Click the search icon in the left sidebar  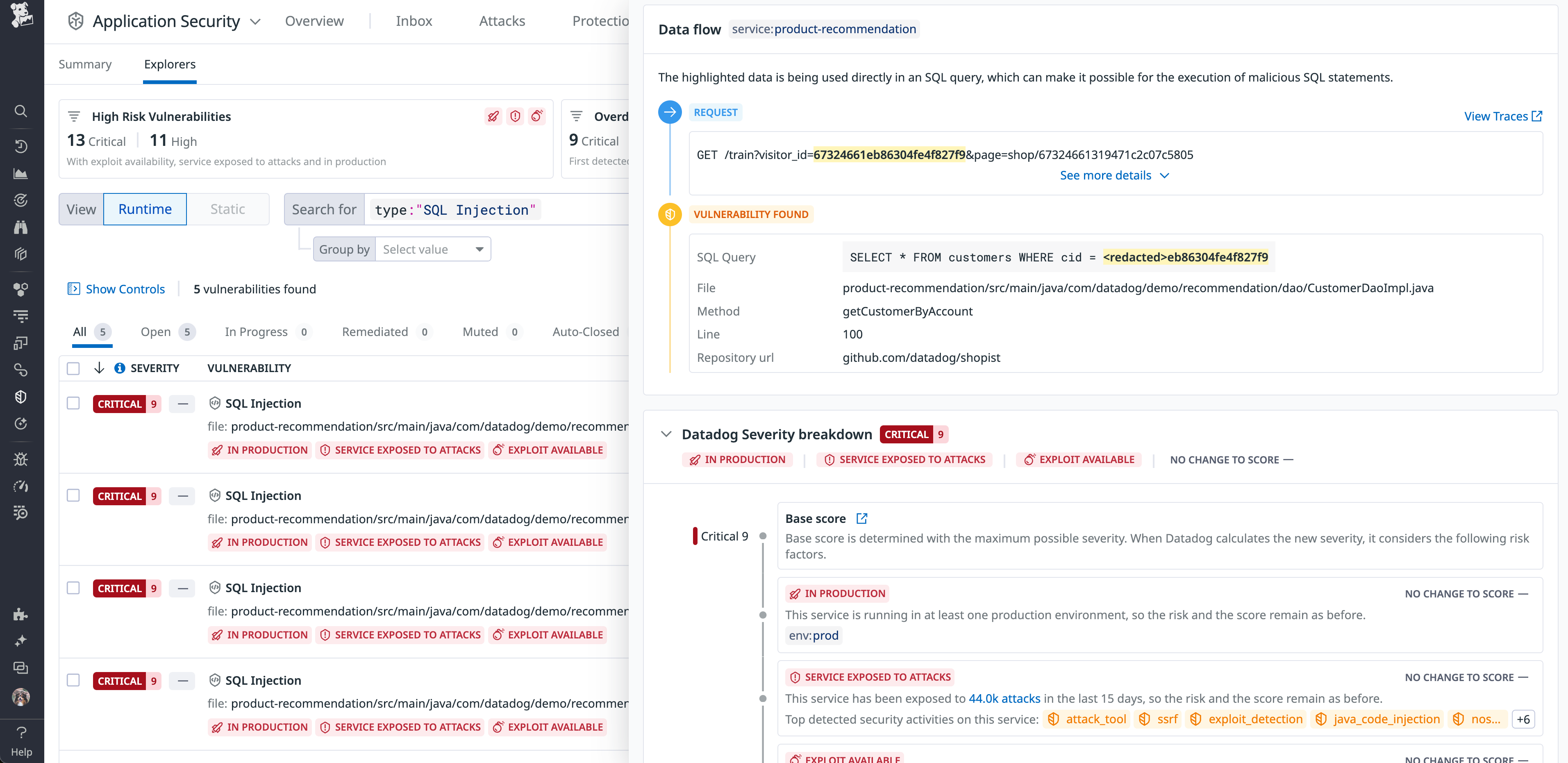20,111
